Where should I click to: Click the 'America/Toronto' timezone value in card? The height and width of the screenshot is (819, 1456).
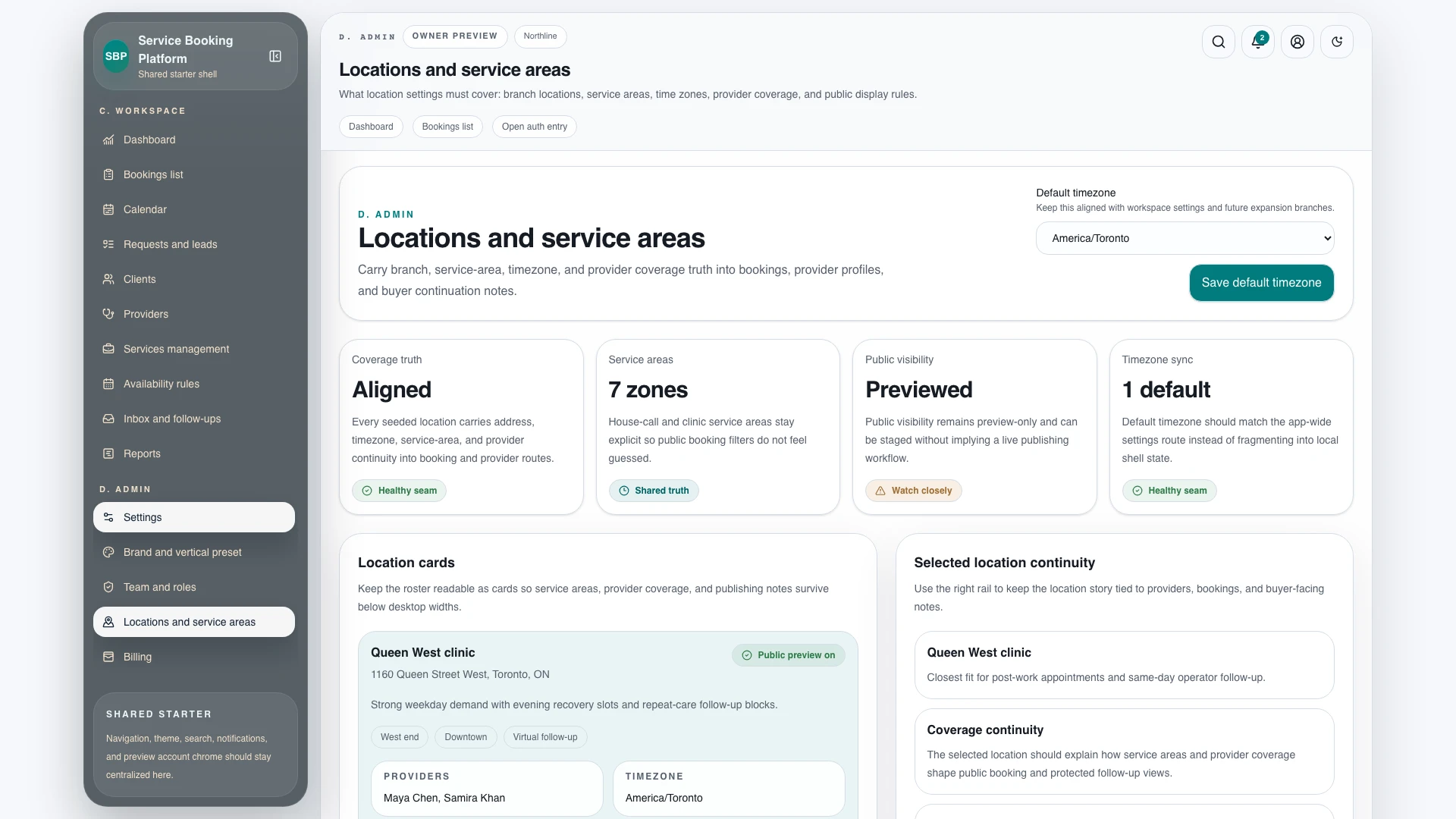tap(664, 798)
